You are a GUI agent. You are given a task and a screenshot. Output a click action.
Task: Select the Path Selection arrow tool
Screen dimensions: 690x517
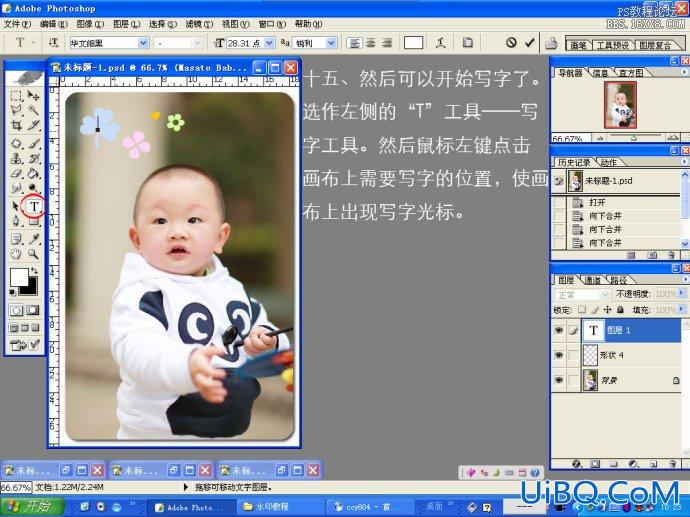(x=16, y=206)
